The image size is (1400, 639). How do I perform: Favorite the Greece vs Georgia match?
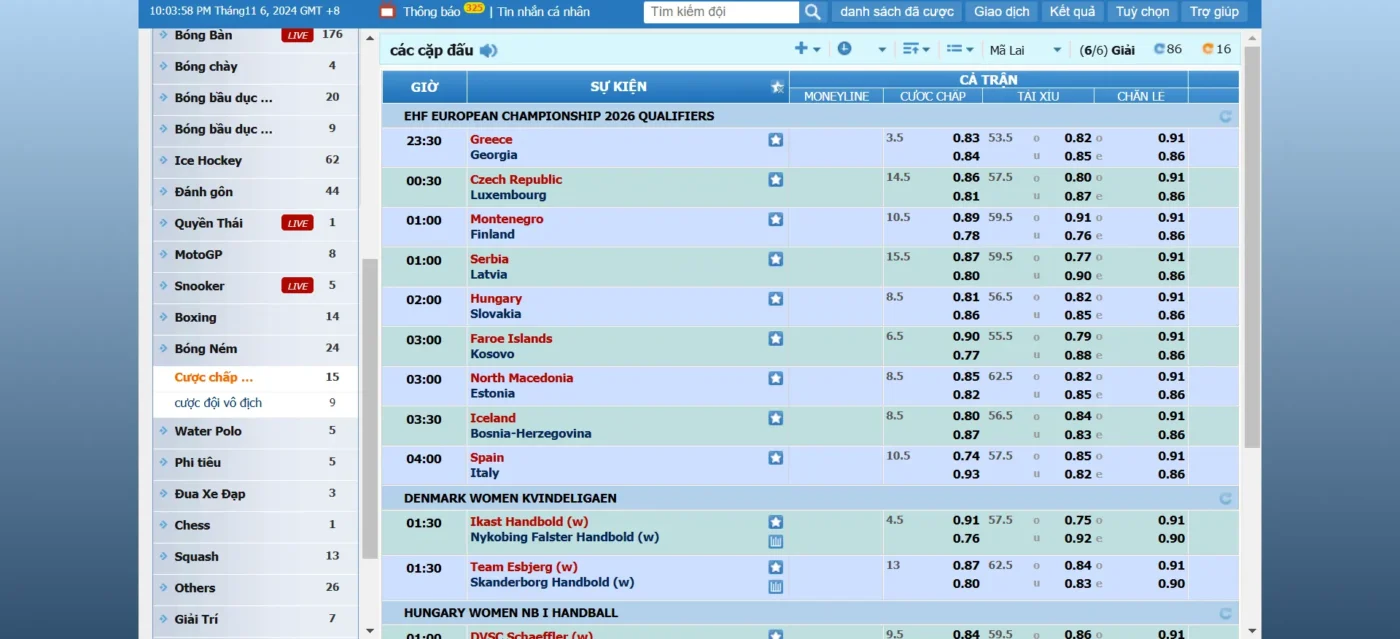point(775,140)
